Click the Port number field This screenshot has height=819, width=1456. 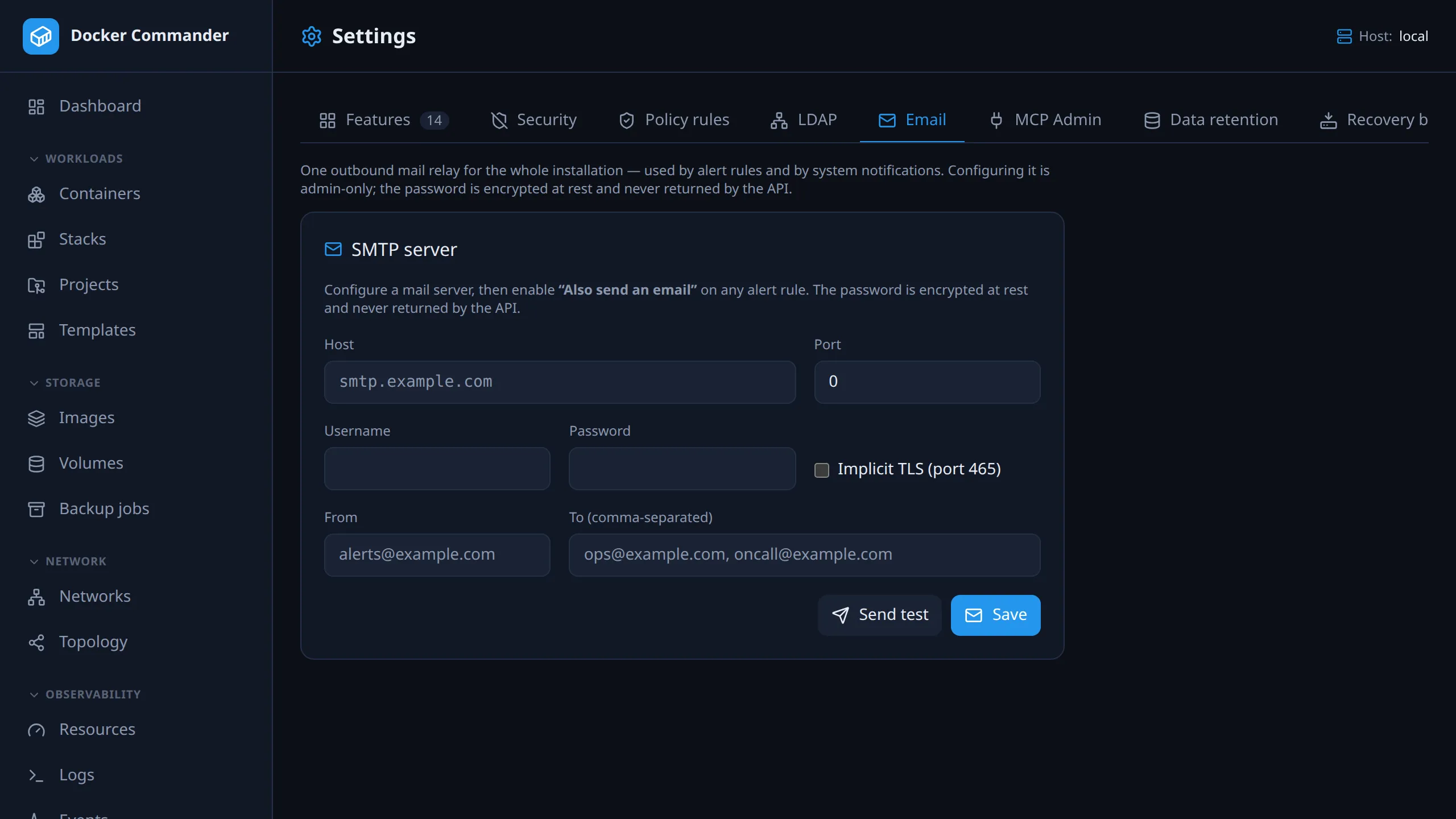coord(927,382)
